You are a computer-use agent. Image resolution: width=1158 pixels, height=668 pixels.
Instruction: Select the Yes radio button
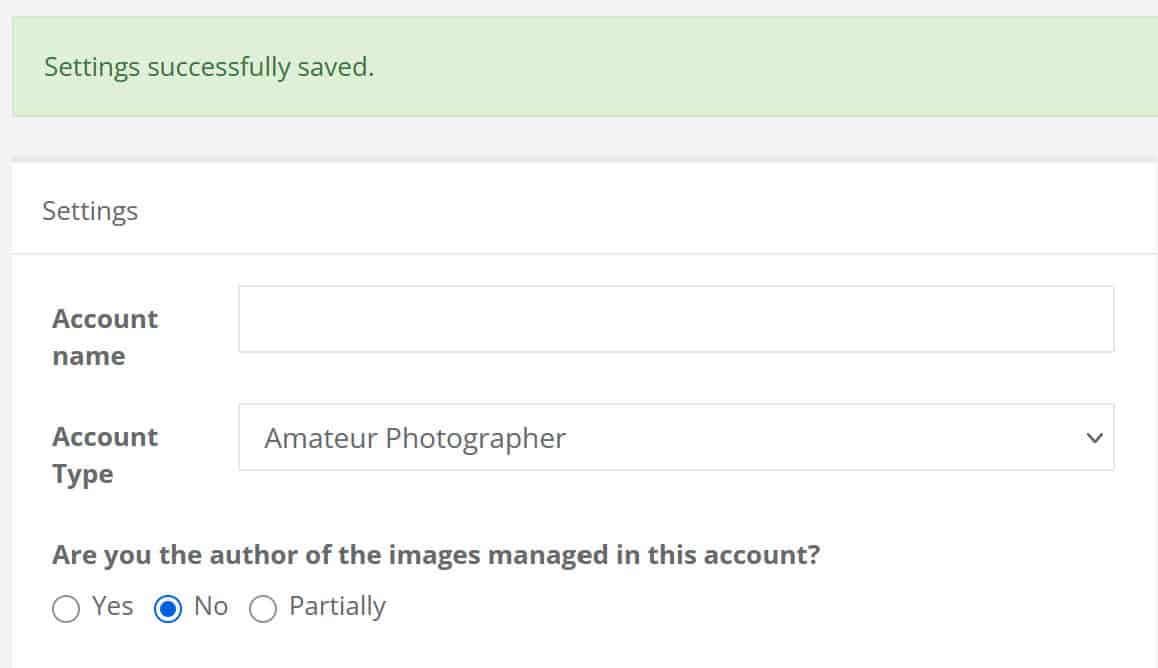click(66, 609)
